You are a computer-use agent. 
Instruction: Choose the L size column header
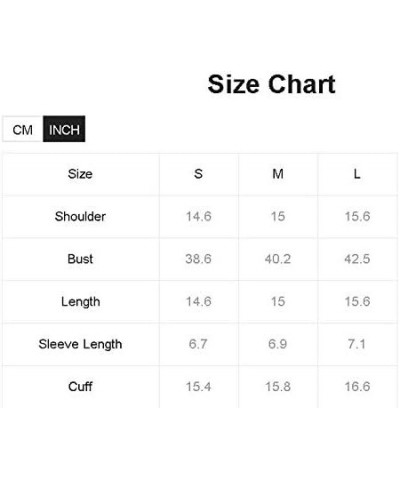(357, 174)
